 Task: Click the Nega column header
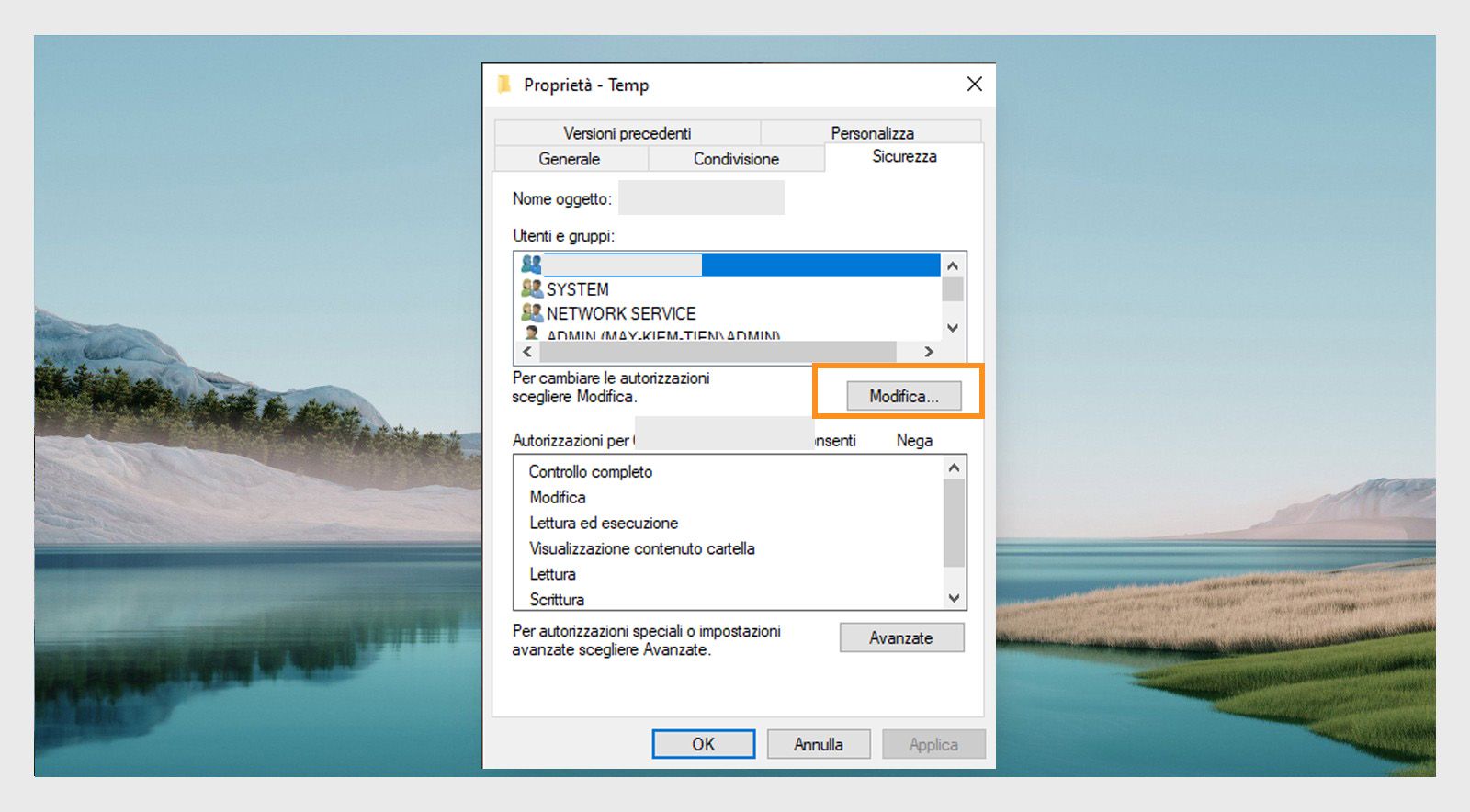point(914,440)
